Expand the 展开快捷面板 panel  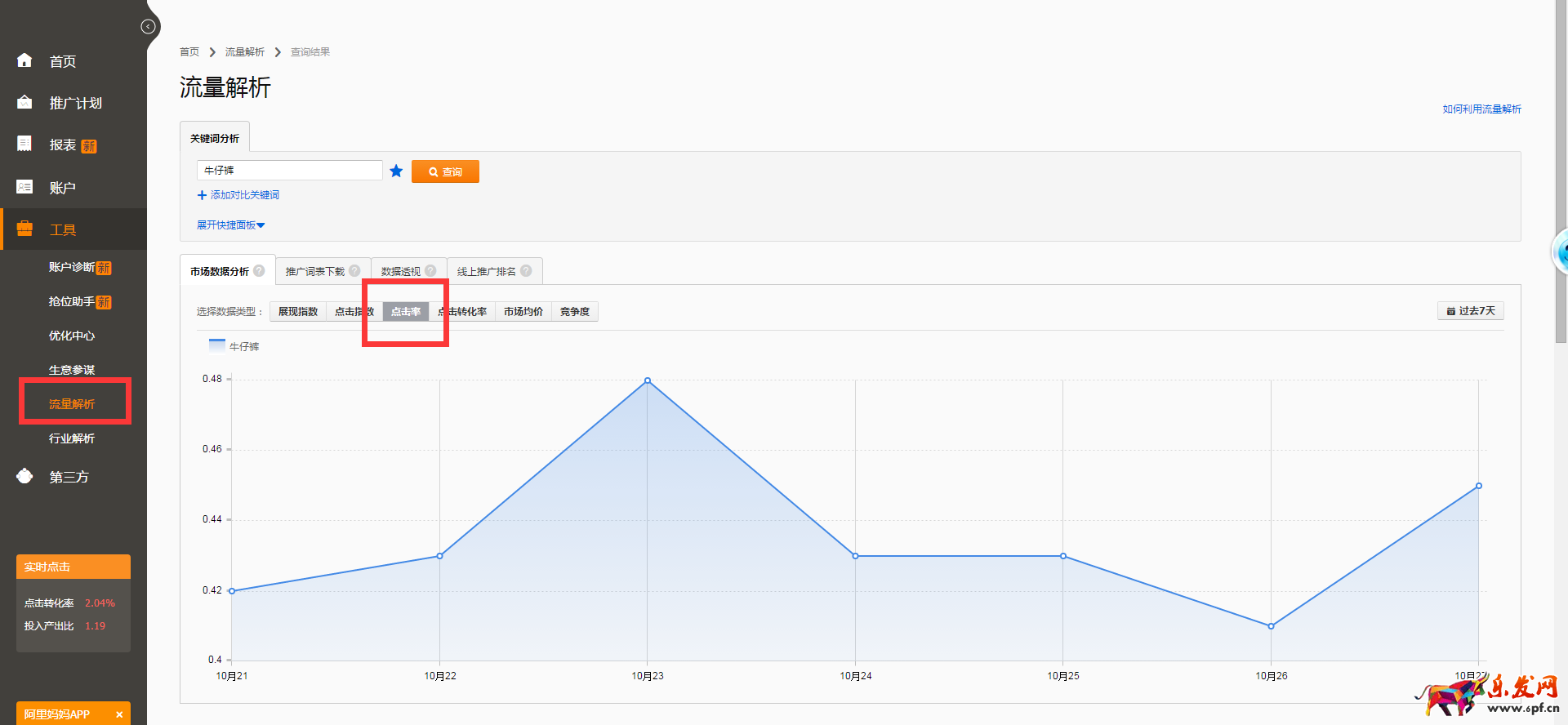tap(230, 225)
